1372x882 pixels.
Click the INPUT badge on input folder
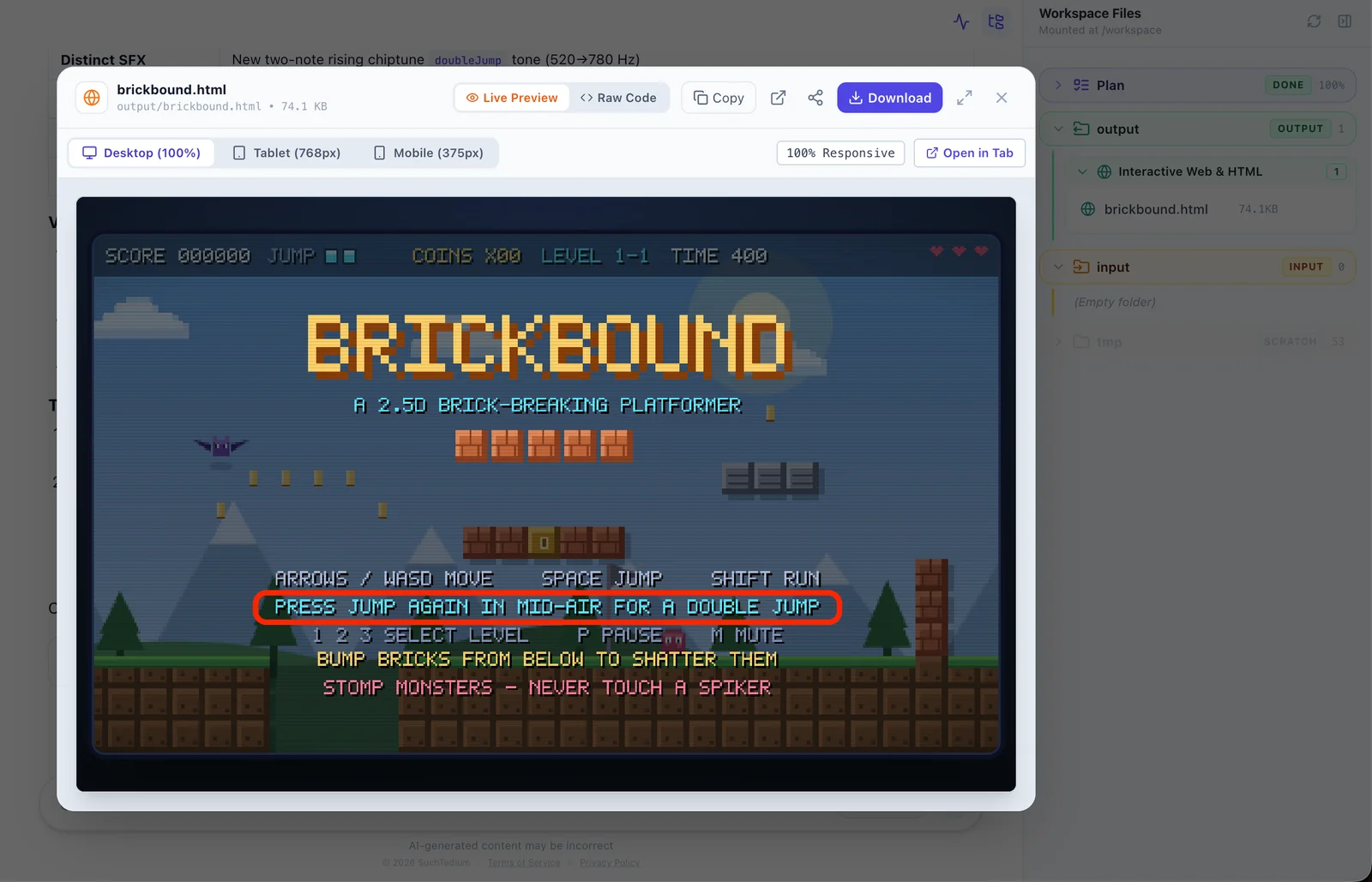click(1306, 267)
